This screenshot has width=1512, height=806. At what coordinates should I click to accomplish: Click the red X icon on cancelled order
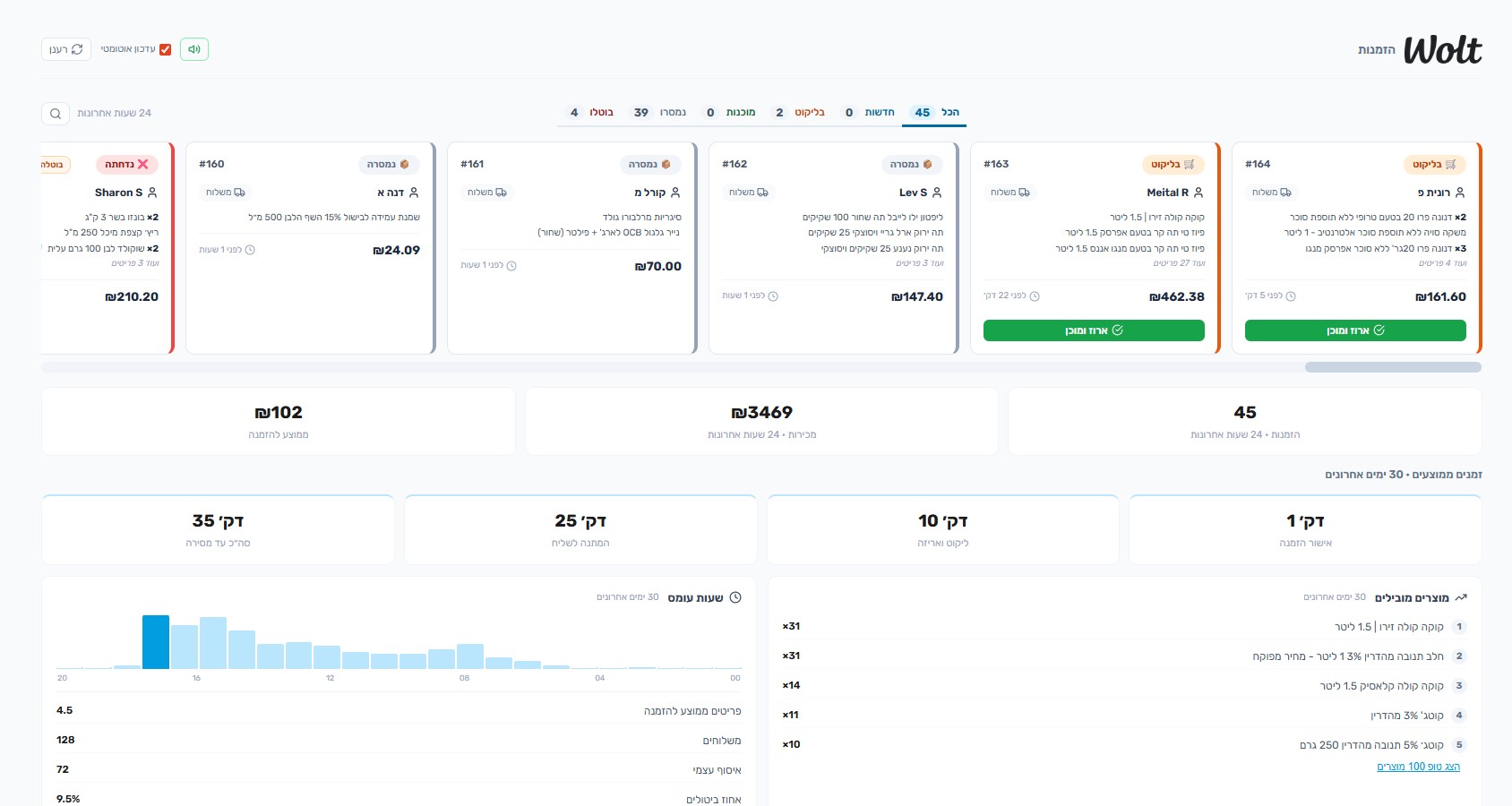143,165
